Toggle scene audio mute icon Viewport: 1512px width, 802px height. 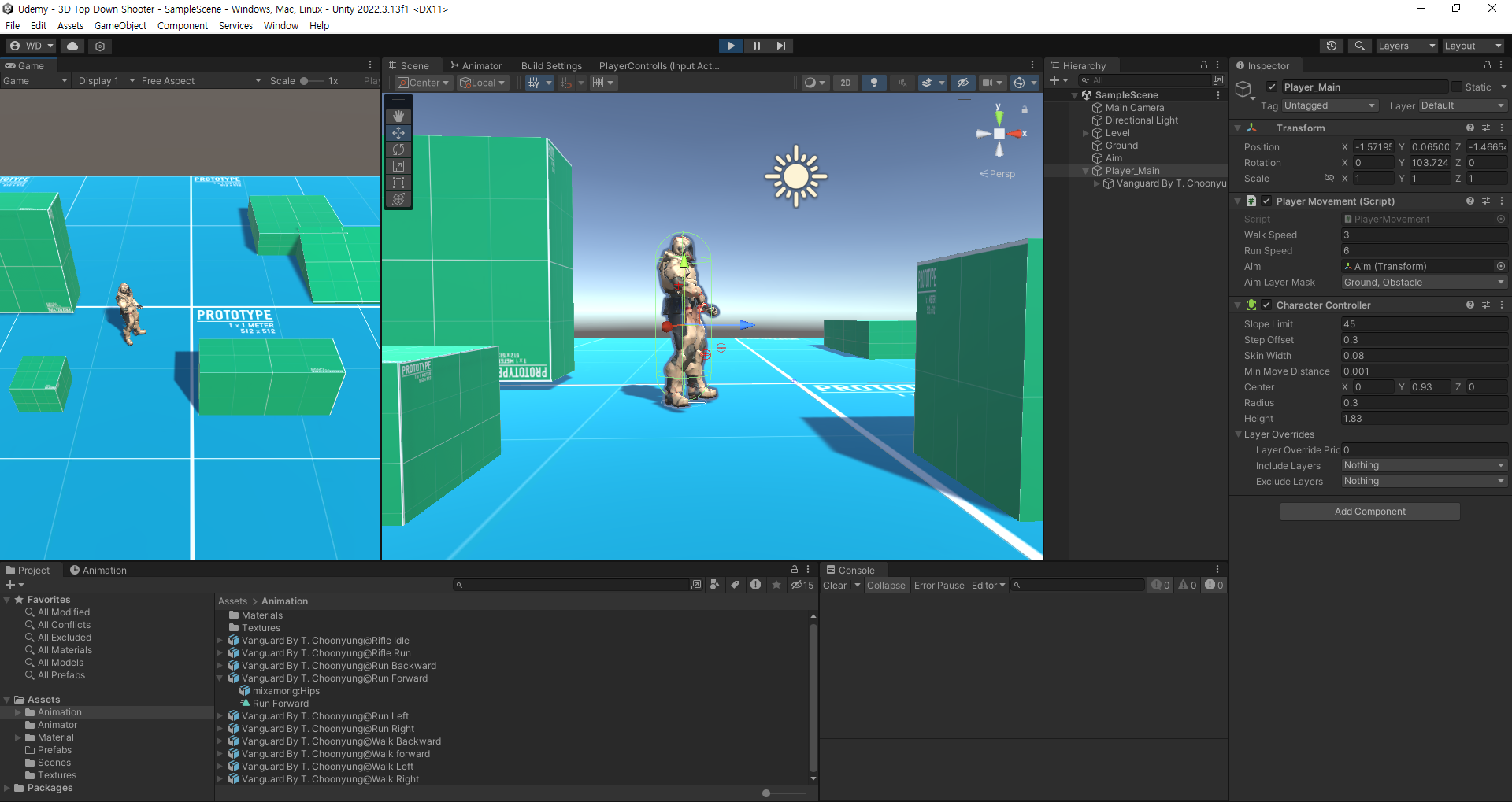902,83
